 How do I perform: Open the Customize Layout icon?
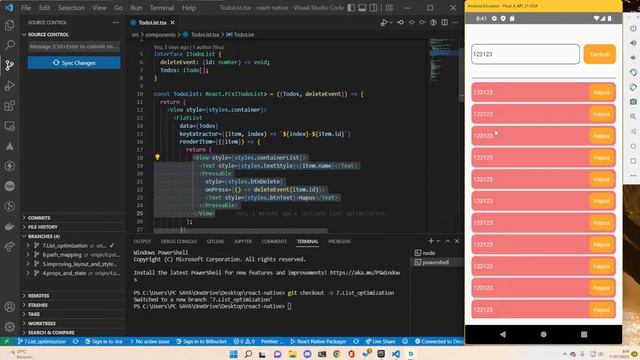pos(389,8)
